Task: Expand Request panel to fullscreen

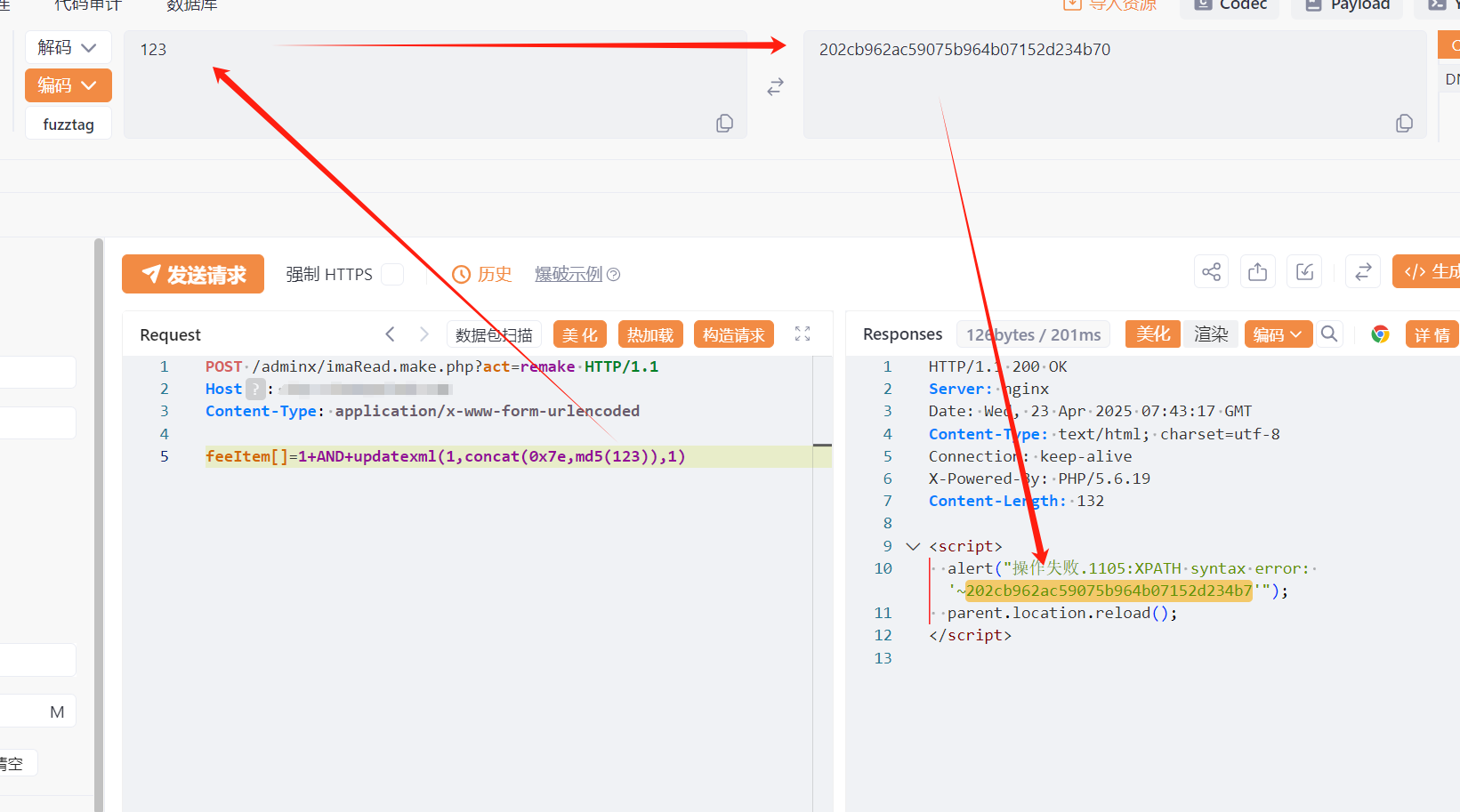Action: click(803, 334)
